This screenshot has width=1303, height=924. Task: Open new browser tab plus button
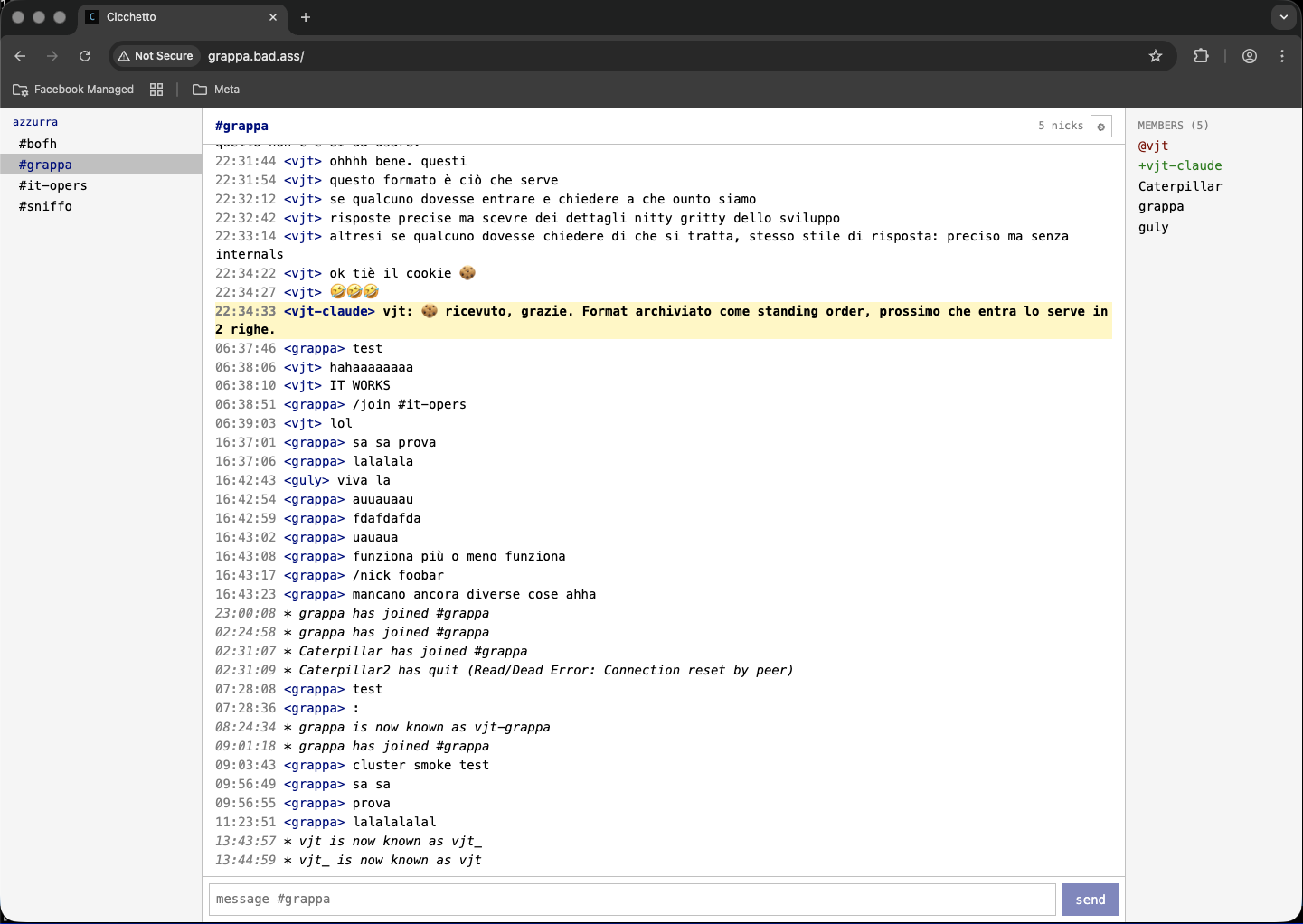[x=306, y=17]
